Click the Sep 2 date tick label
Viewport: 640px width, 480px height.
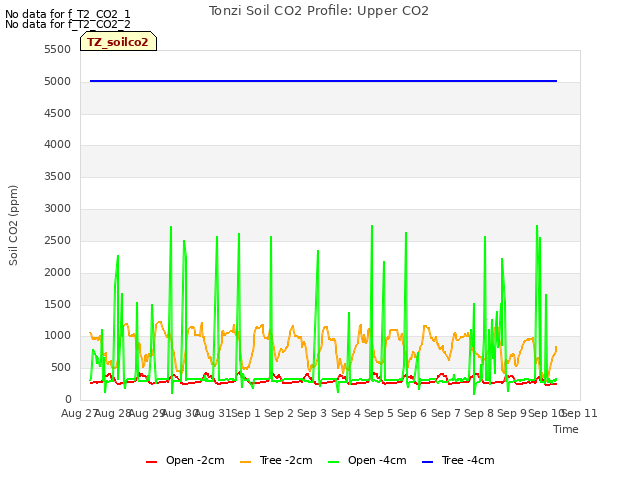279,413
